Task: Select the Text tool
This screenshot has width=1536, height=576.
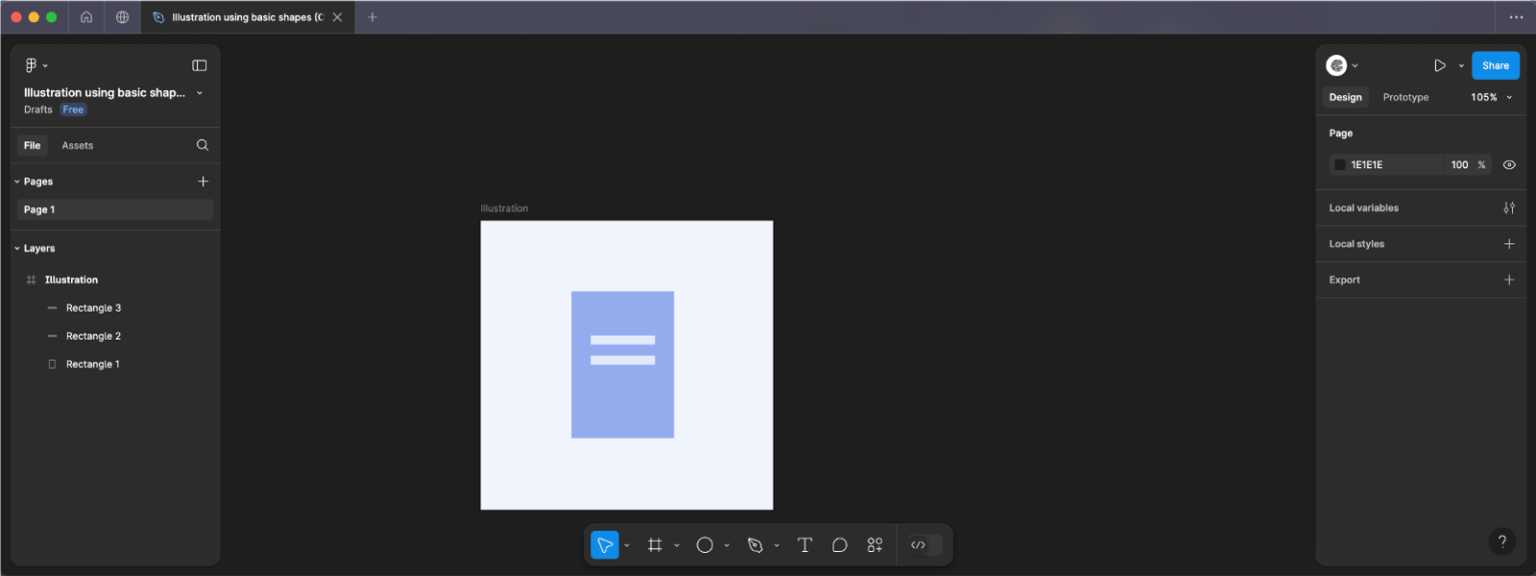Action: coord(805,545)
